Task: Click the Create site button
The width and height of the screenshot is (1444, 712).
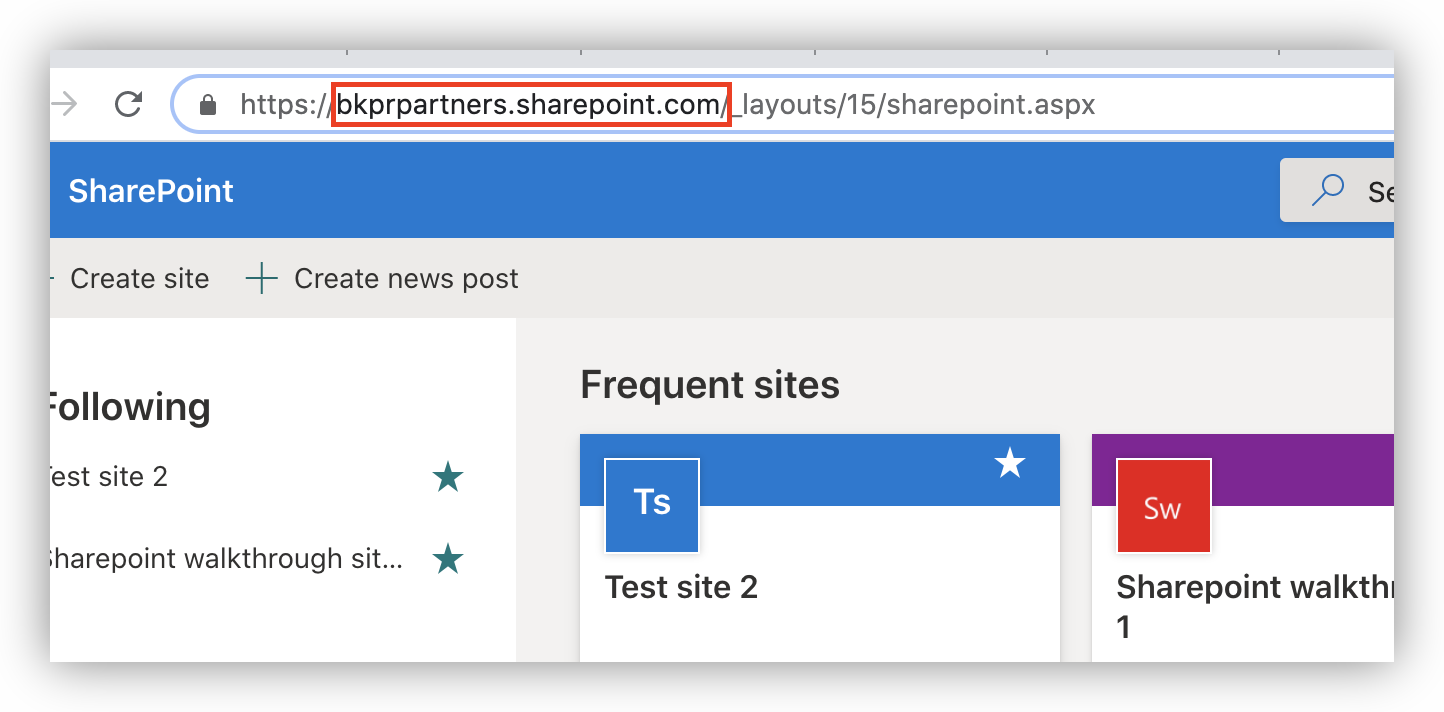Action: point(138,279)
